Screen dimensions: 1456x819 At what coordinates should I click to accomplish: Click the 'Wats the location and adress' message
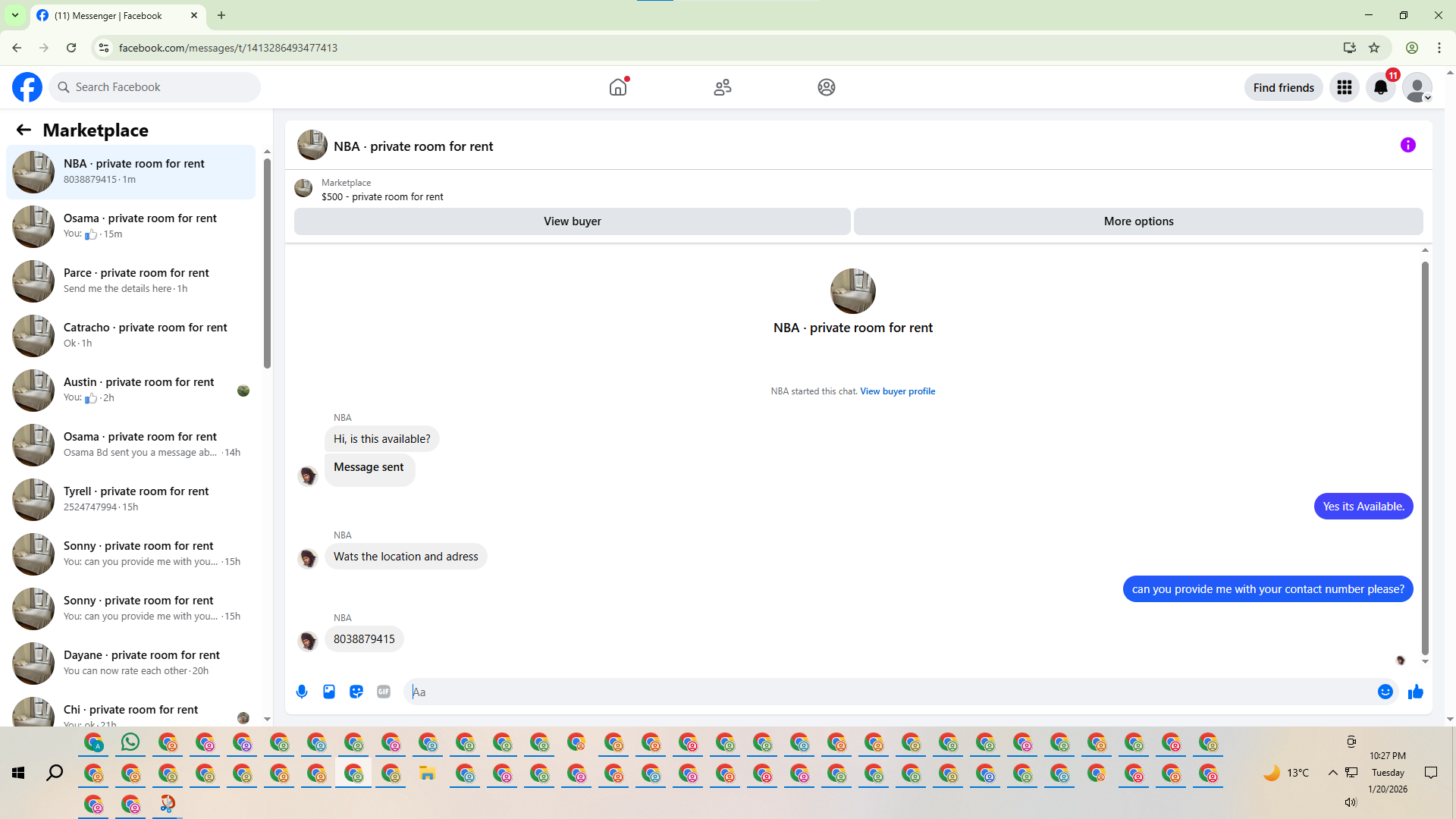[406, 557]
